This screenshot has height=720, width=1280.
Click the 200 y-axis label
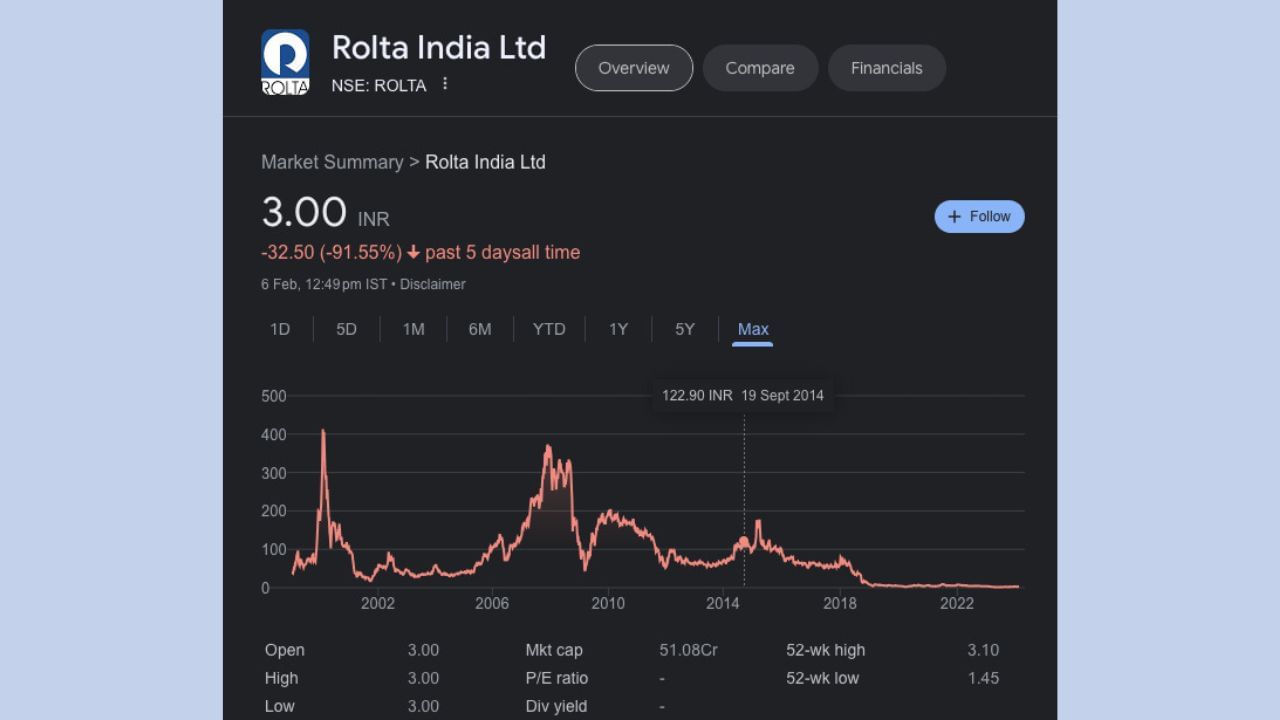pyautogui.click(x=274, y=511)
